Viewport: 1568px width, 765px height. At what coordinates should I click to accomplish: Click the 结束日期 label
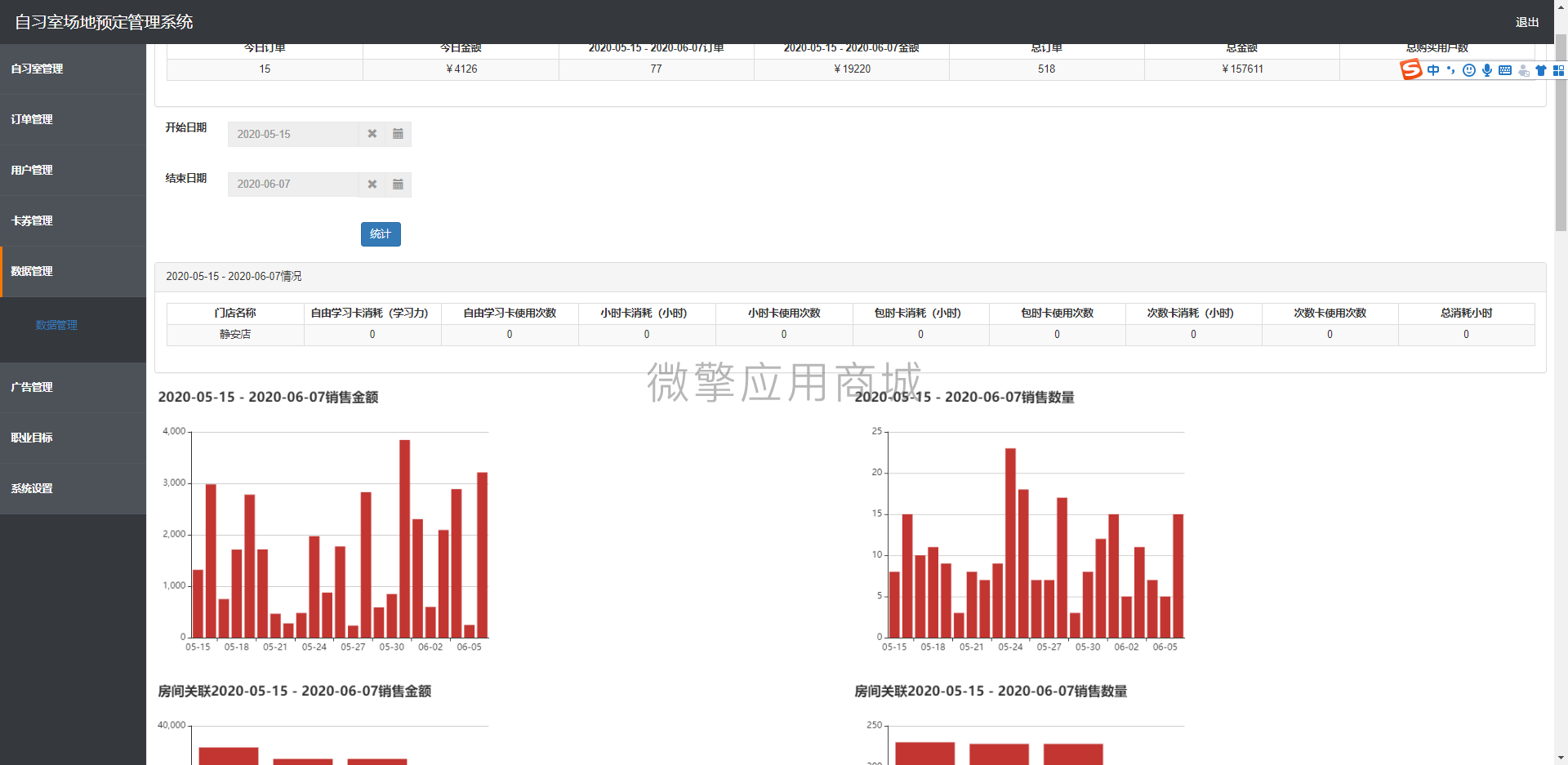[186, 178]
